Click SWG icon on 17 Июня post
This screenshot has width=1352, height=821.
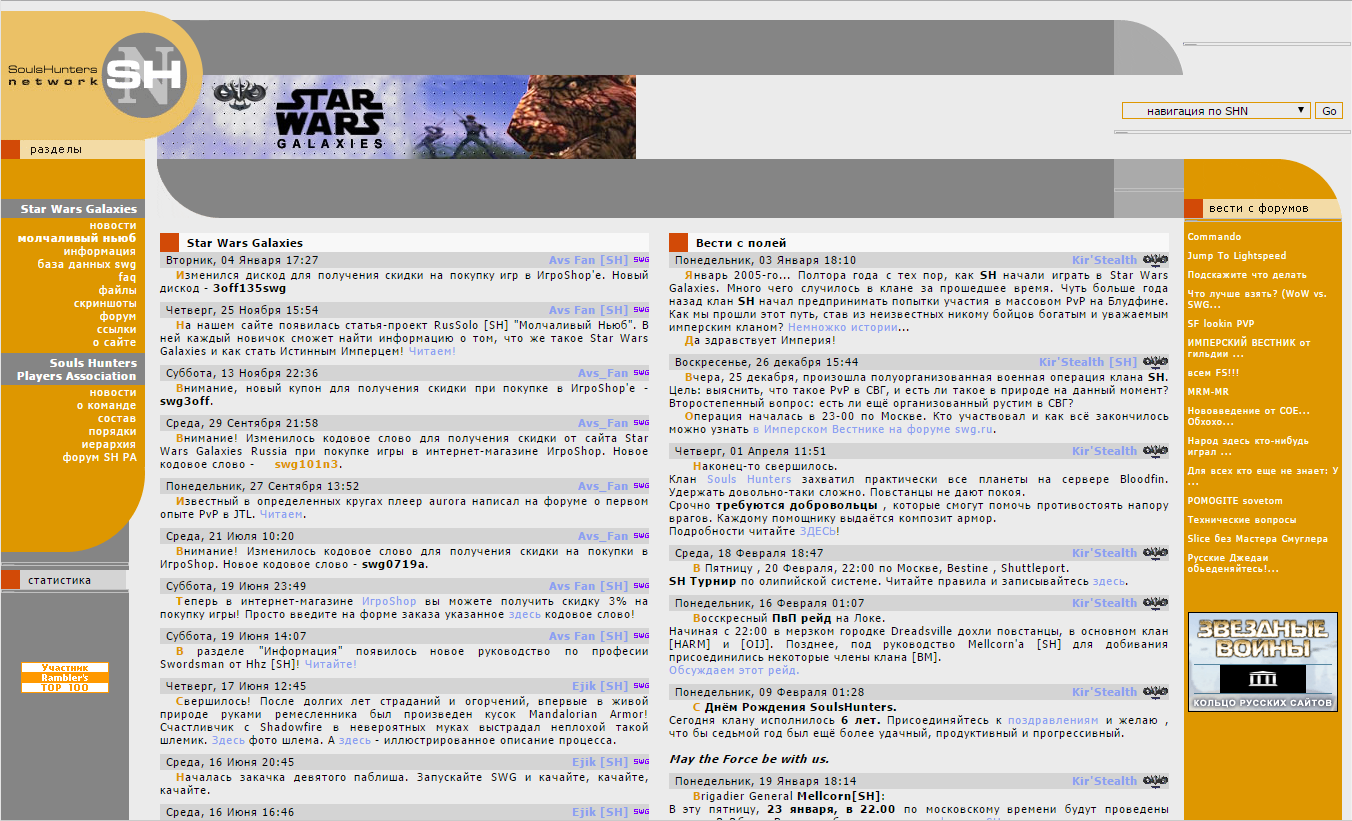(641, 686)
